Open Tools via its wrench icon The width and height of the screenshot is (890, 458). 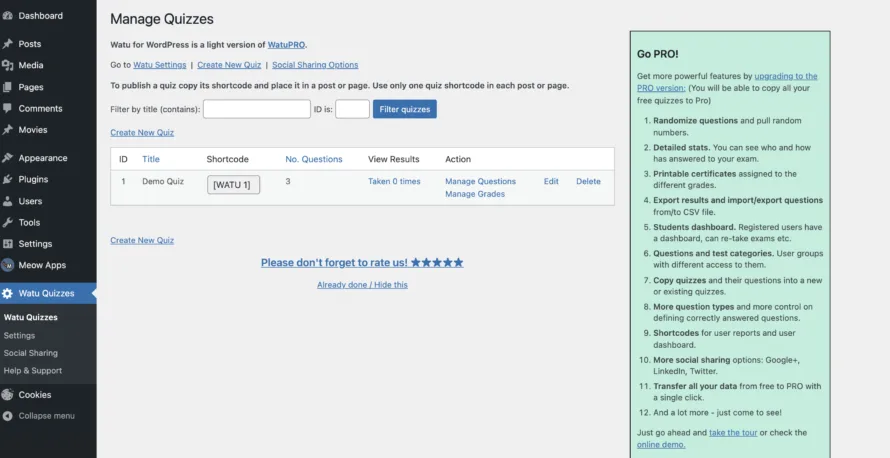click(8, 222)
